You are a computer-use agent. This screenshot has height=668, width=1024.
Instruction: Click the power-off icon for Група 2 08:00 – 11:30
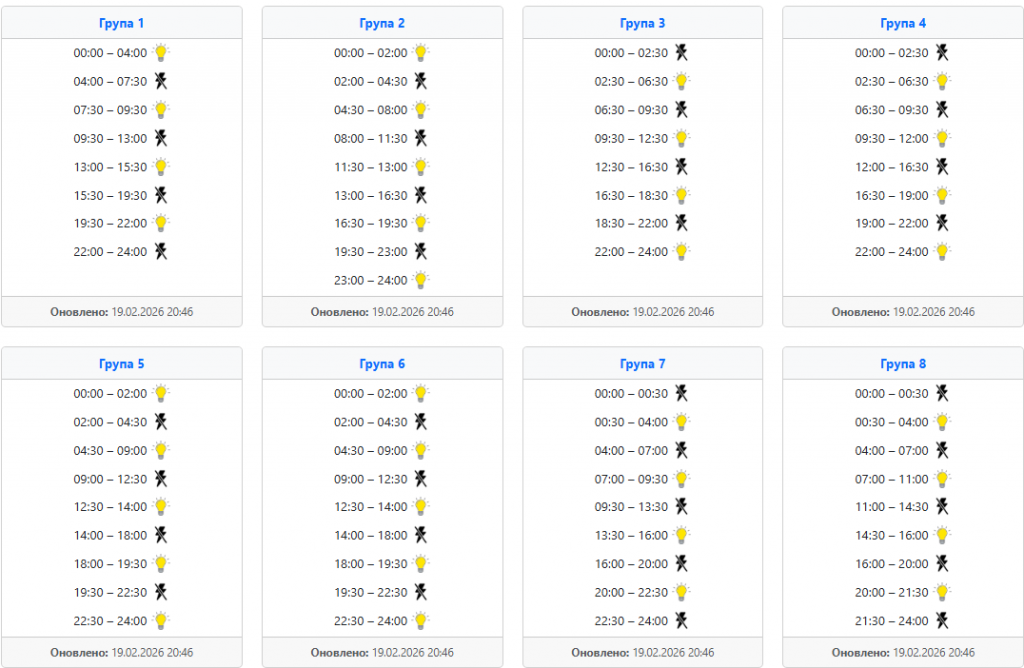coord(422,138)
